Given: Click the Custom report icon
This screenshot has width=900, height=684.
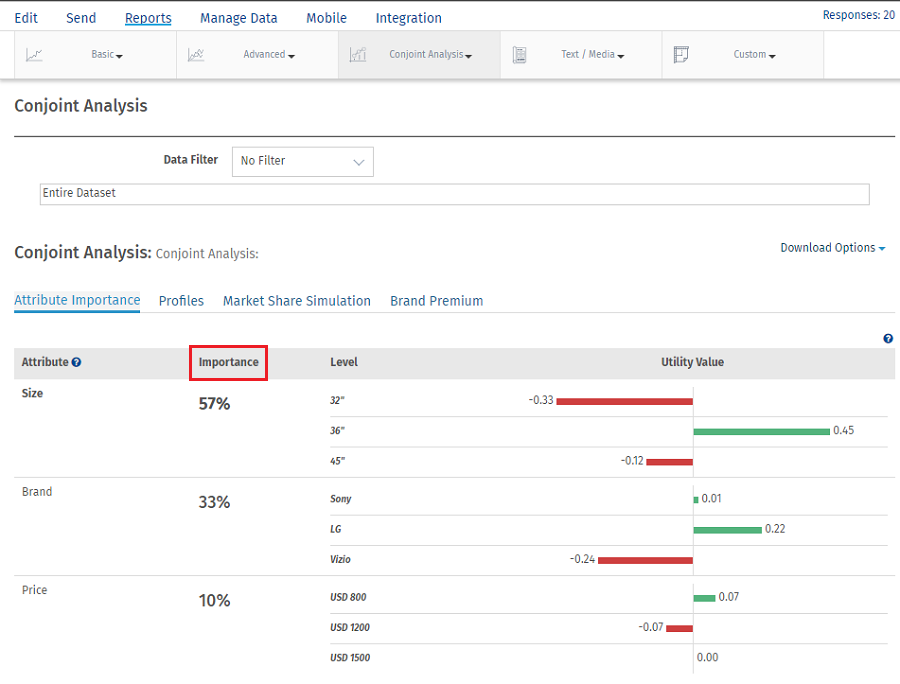Looking at the screenshot, I should pyautogui.click(x=681, y=55).
